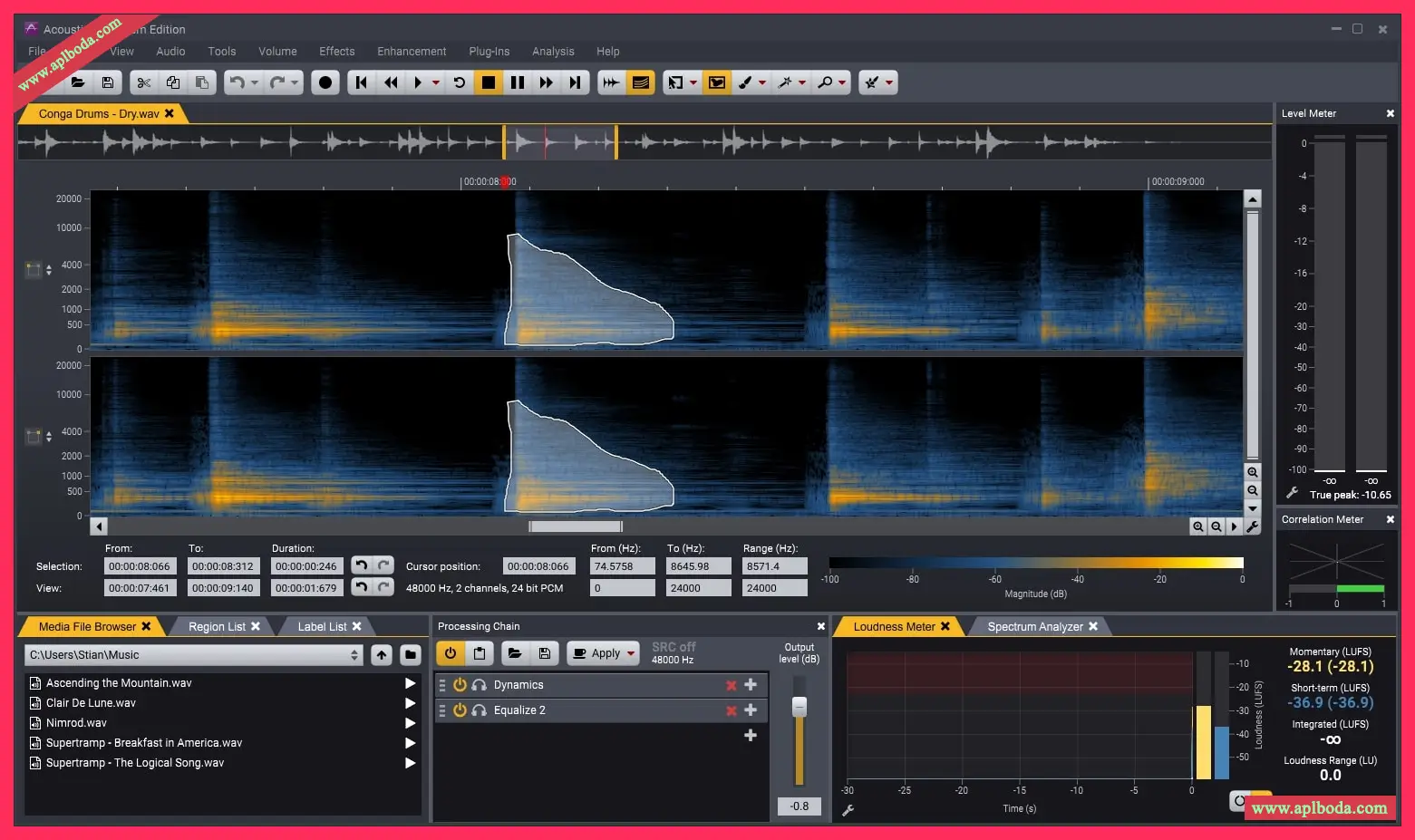Remove Dynamics from the chain with red X

pyautogui.click(x=731, y=685)
